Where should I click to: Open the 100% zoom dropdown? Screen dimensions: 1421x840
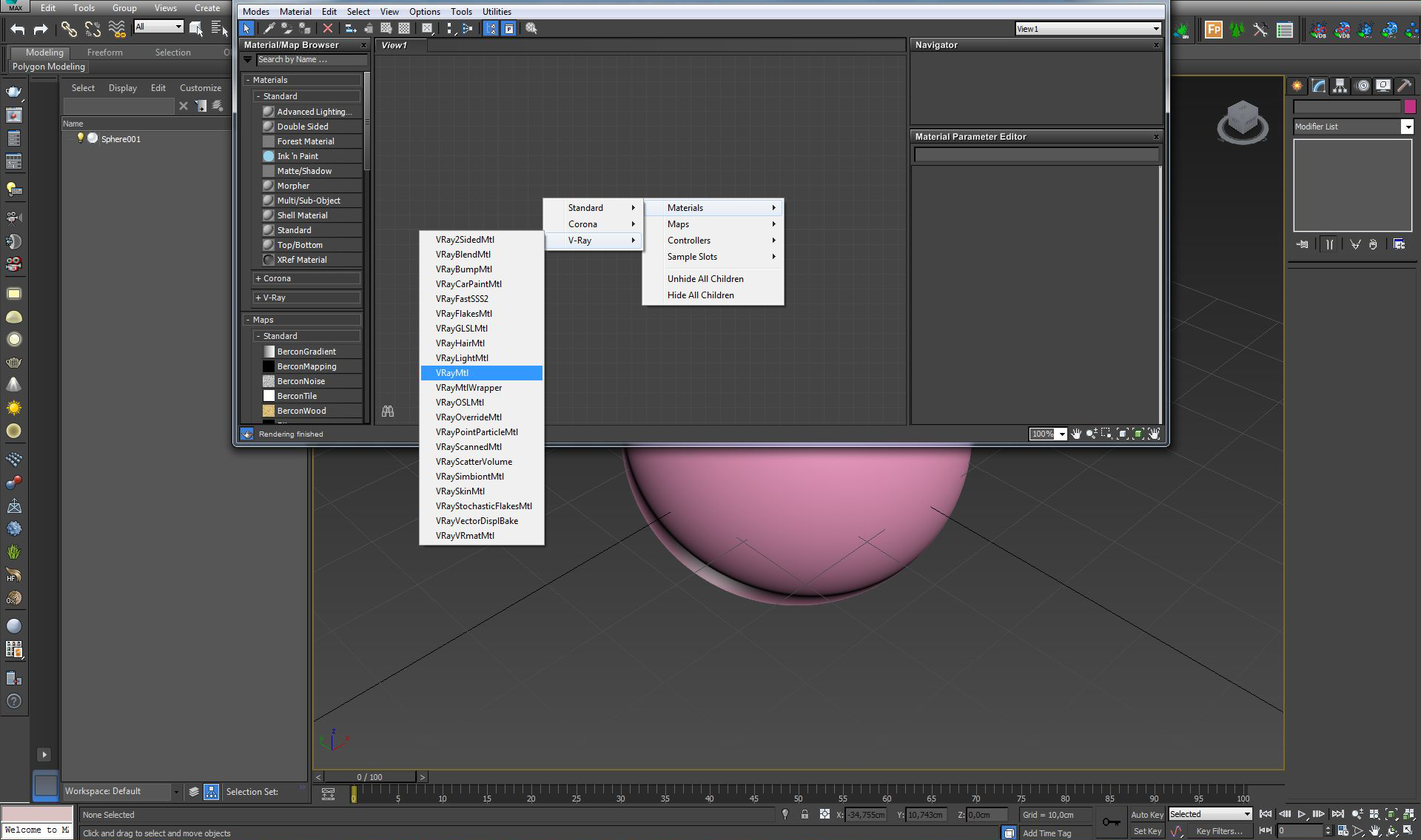[1061, 434]
